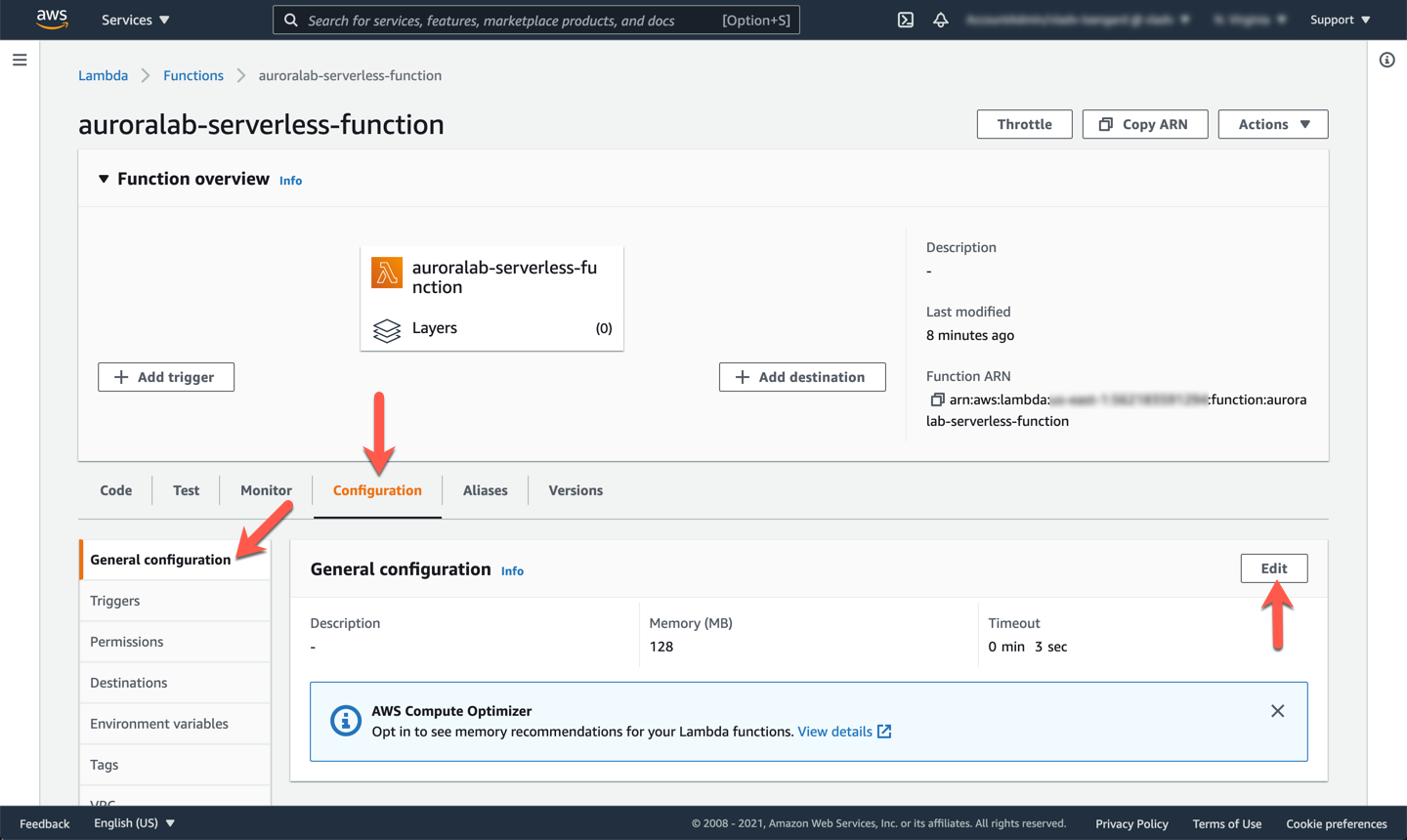Open the AWS CloudShell icon
The width and height of the screenshot is (1407, 840).
point(905,20)
